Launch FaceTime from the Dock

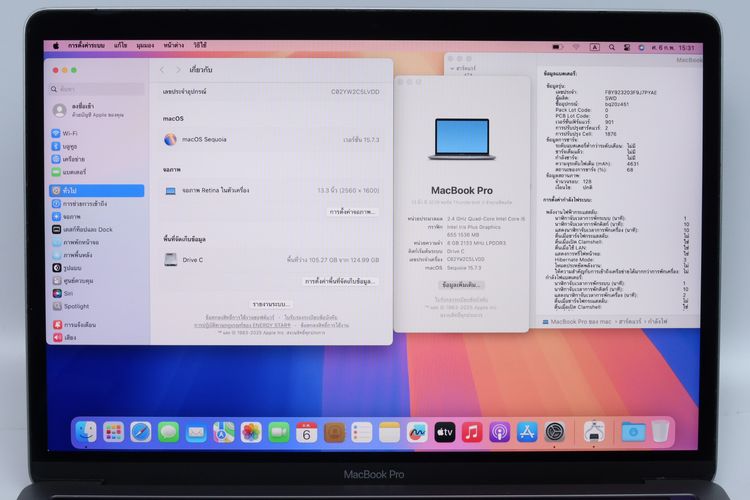tap(279, 433)
